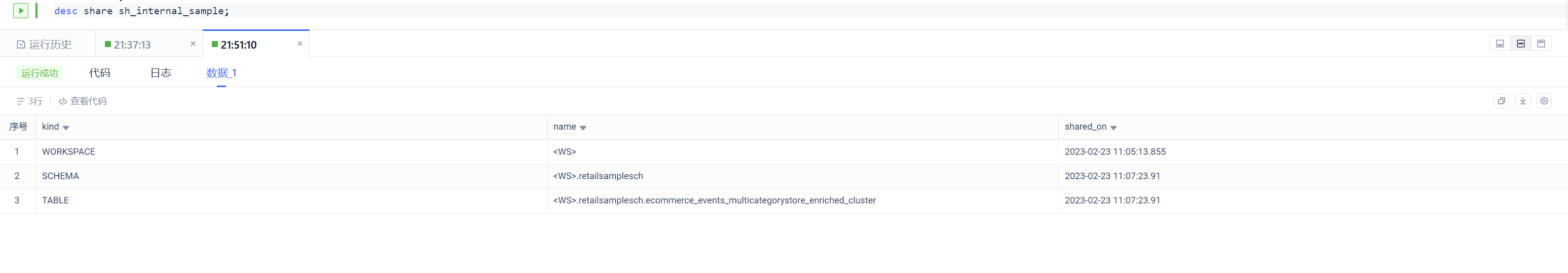Collapse results panel to the bottom

coord(1500,44)
